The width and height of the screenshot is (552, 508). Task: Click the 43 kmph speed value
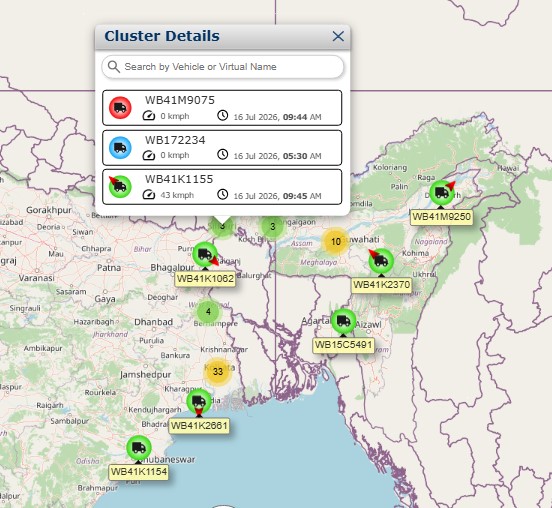(x=177, y=195)
